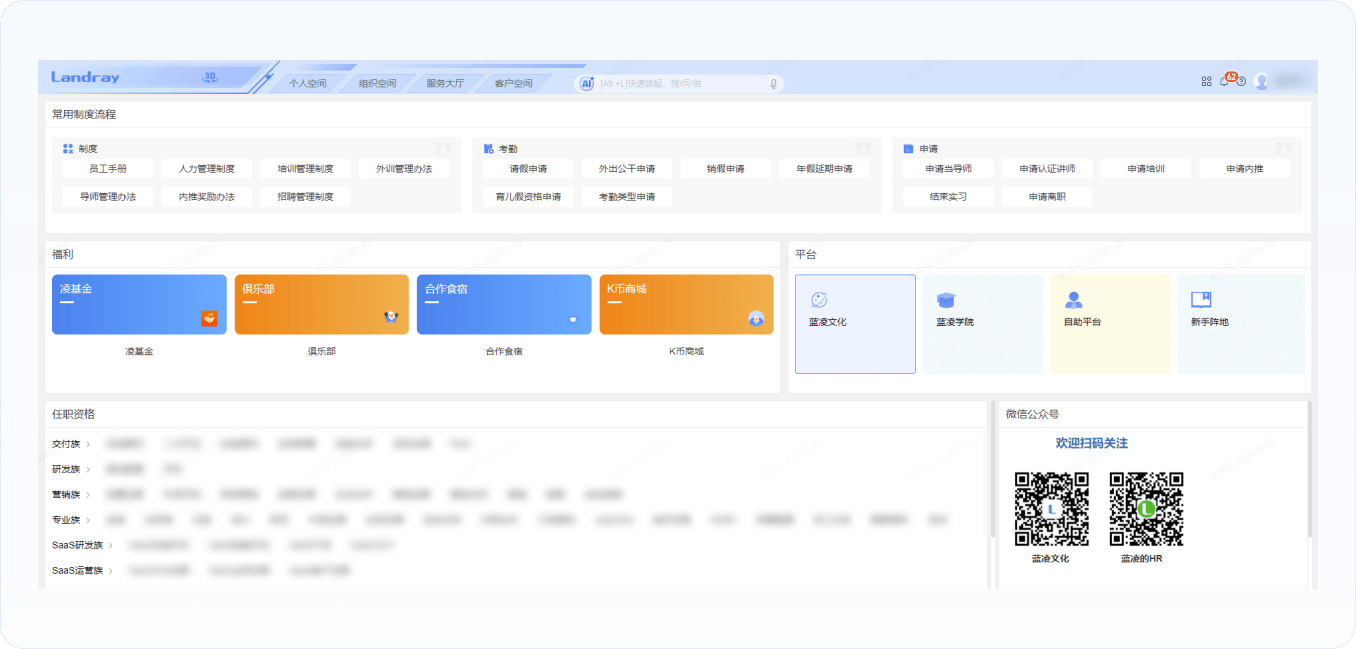Expand the SaaS研发族 row

[x=110, y=546]
